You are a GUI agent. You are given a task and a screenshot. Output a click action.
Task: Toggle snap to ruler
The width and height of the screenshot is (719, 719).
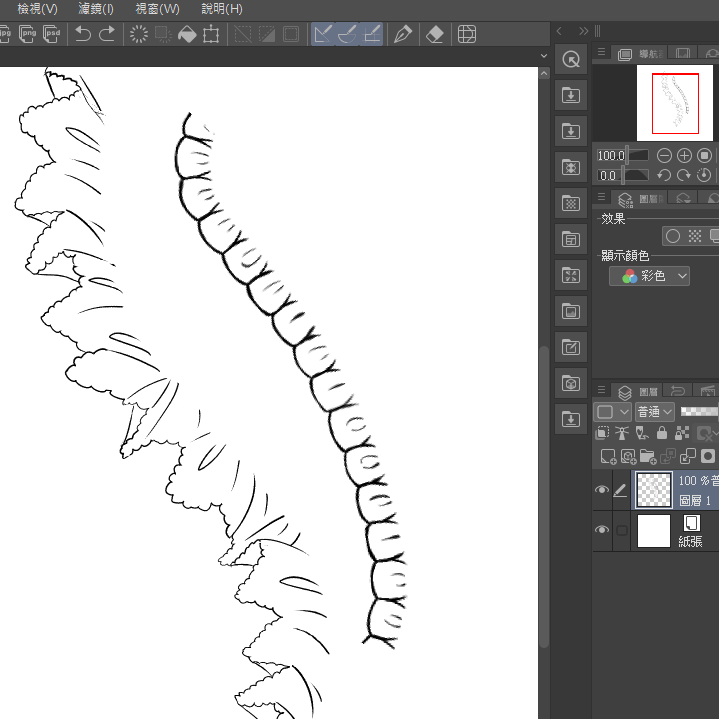(x=323, y=34)
